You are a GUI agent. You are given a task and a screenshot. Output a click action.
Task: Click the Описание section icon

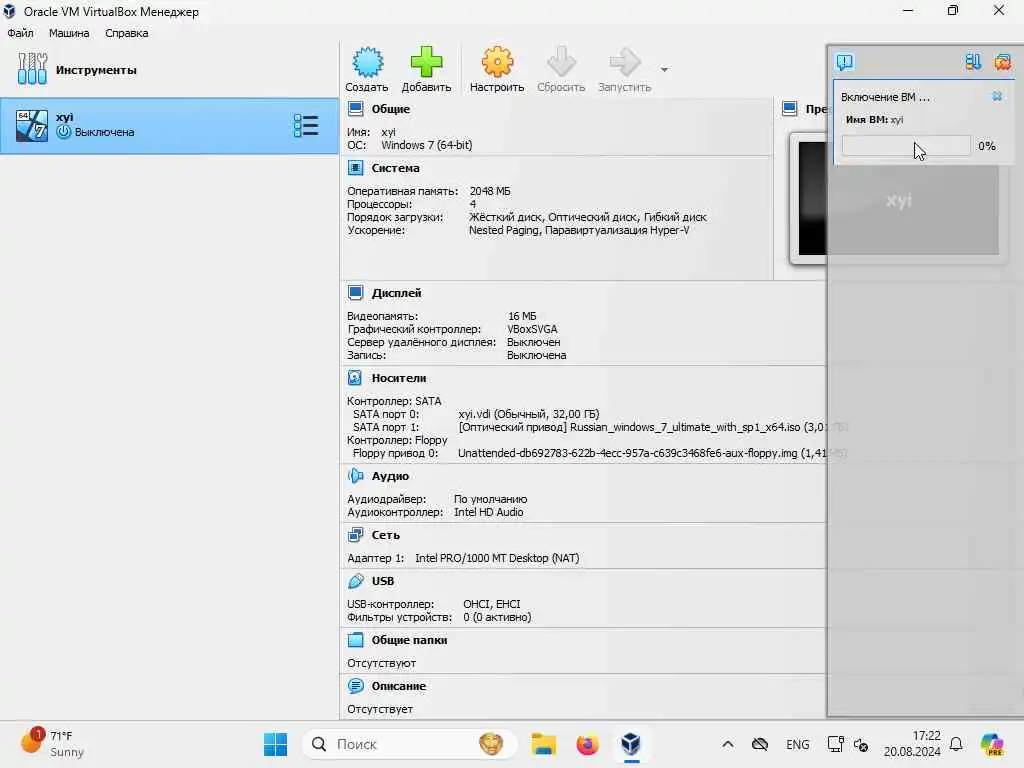click(356, 686)
